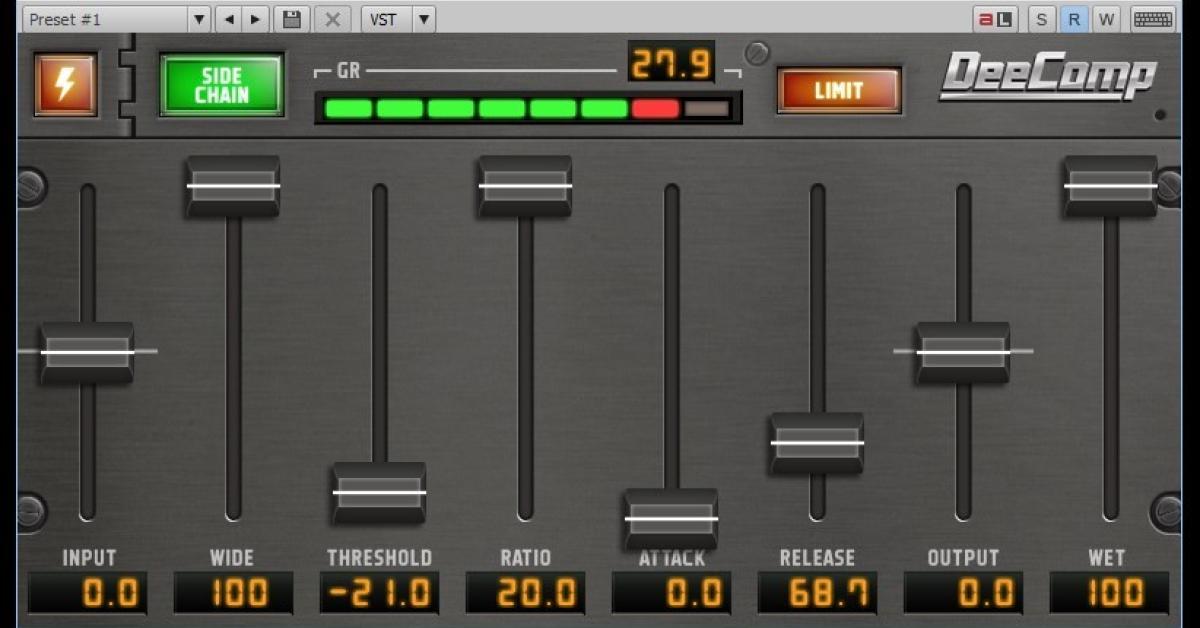Go to the next preset arrow

pos(256,19)
